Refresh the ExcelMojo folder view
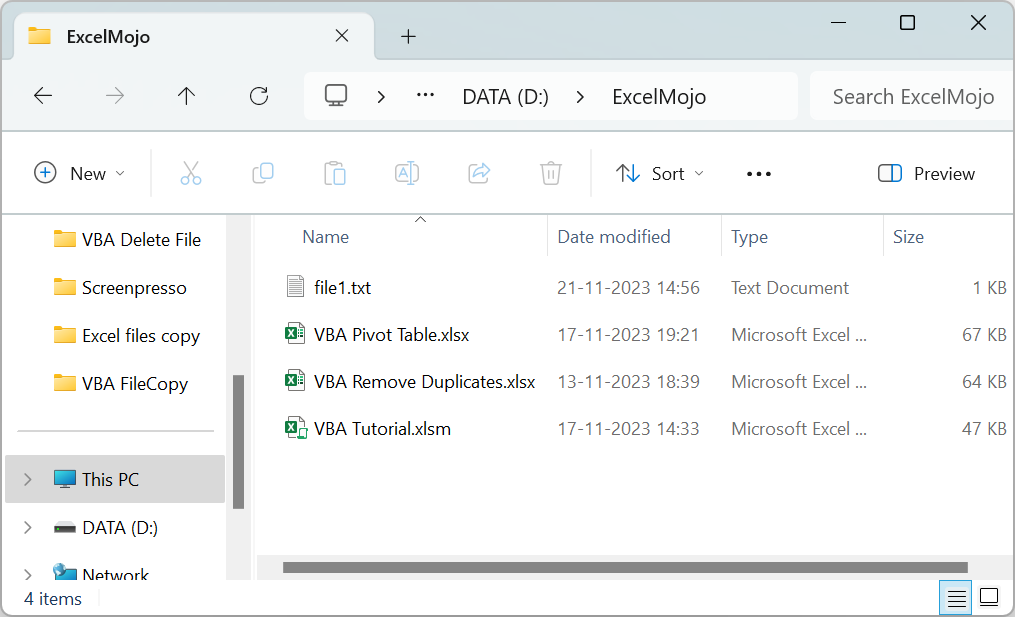Screen dimensions: 1015x617 coord(259,96)
